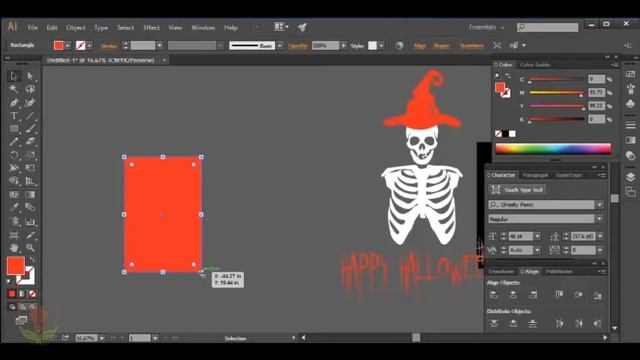
Task: Select the Pen tool
Action: [14, 102]
